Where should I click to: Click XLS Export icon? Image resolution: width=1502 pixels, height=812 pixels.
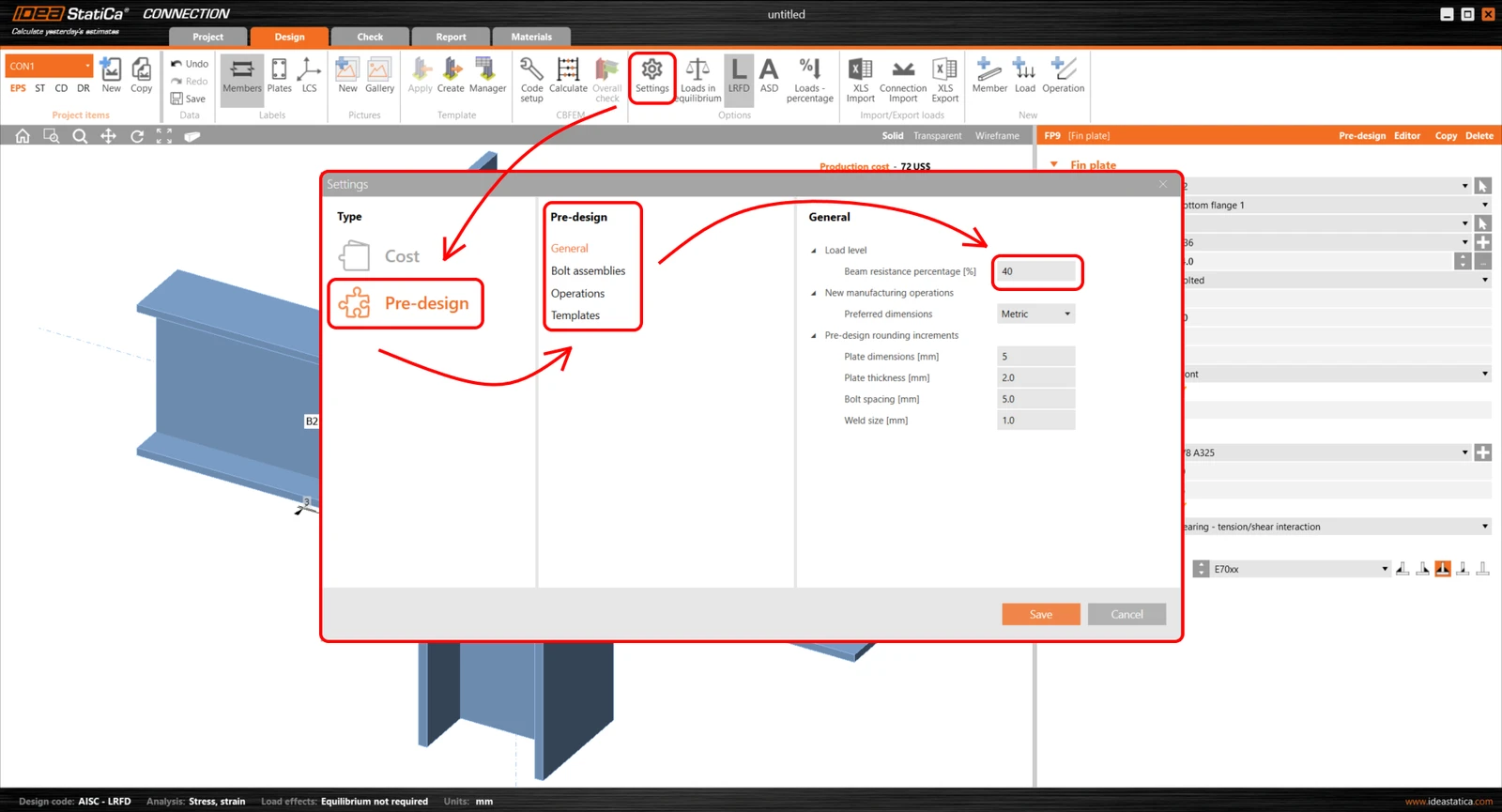point(944,81)
